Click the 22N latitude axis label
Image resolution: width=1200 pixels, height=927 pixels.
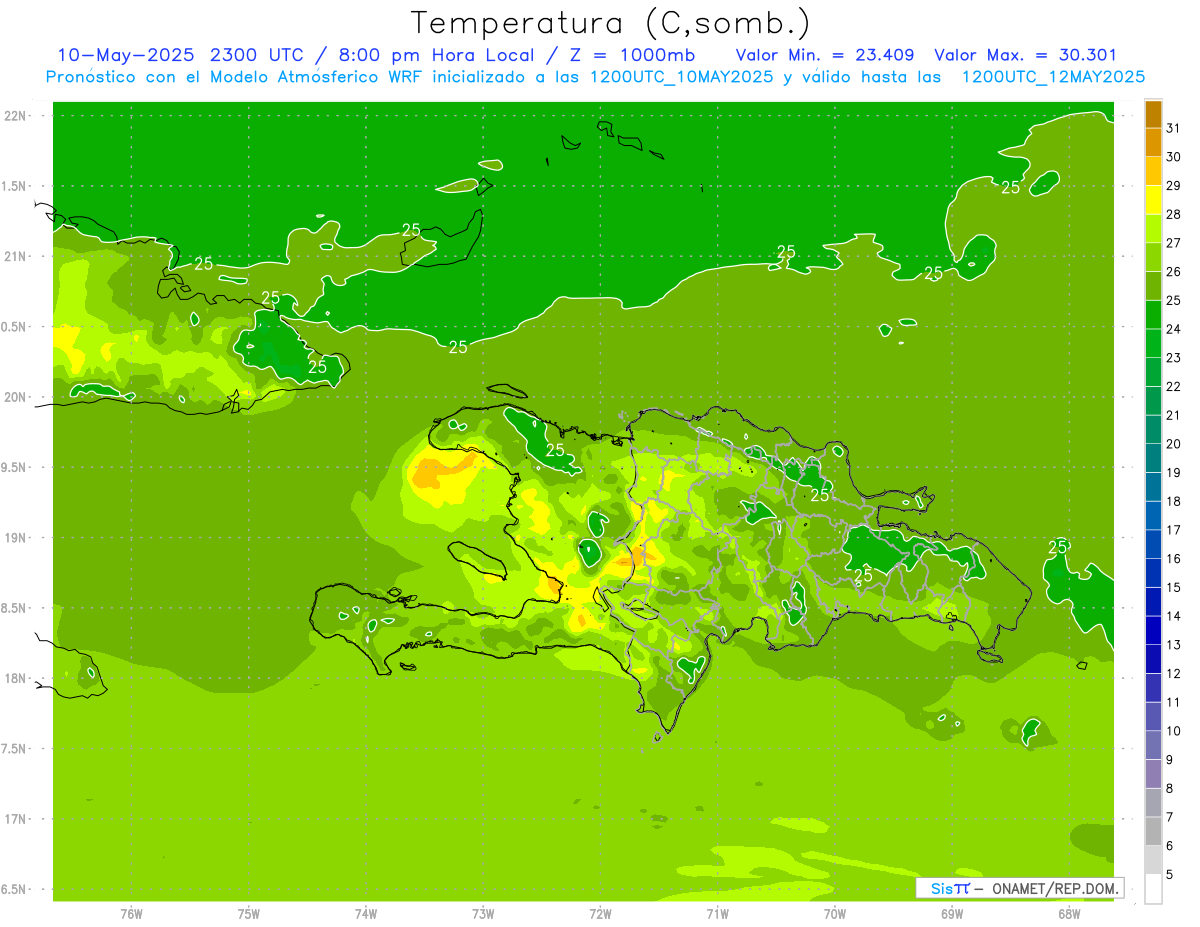17,115
